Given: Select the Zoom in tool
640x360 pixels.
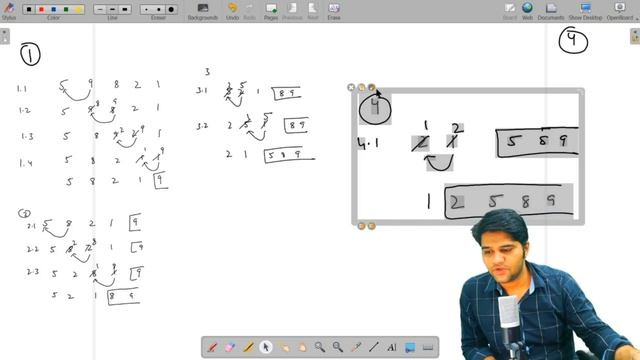Looking at the screenshot, I should [320, 347].
